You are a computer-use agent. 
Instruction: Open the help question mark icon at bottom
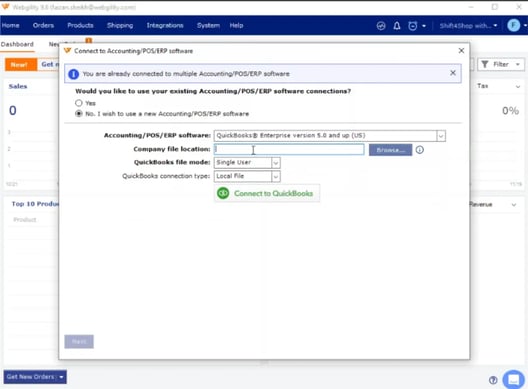493,380
